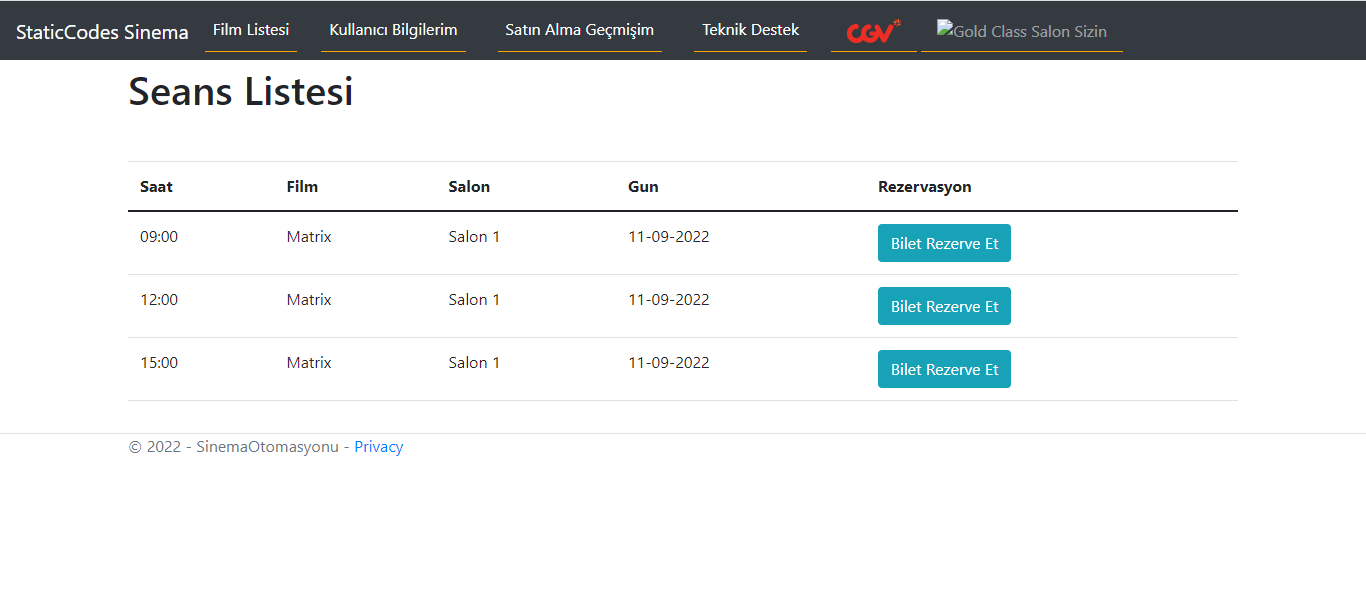Reserve a ticket for the 12:00 Matrix session
The image size is (1366, 604).
click(943, 305)
